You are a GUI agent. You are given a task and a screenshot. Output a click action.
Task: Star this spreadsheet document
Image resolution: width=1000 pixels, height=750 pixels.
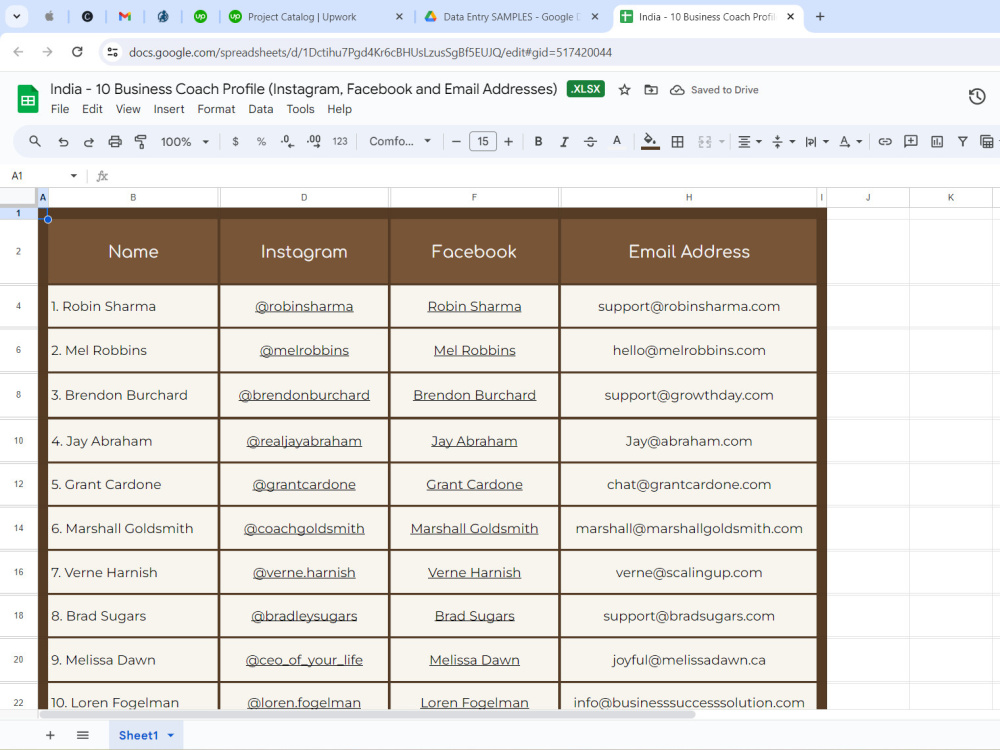coord(624,90)
